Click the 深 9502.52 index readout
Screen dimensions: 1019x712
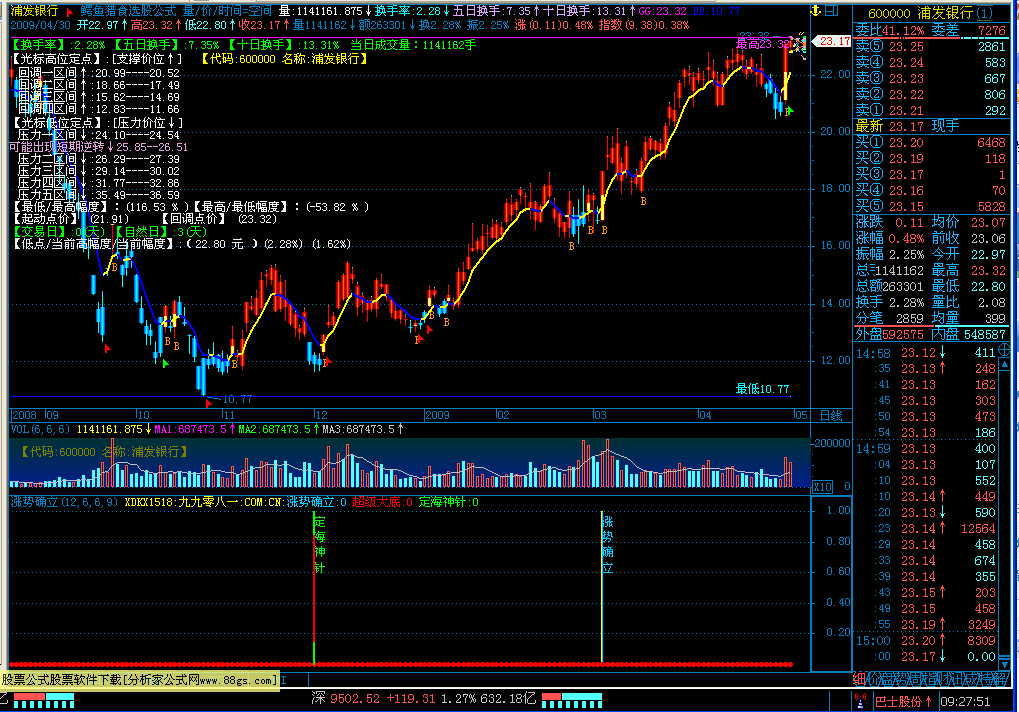tap(347, 699)
